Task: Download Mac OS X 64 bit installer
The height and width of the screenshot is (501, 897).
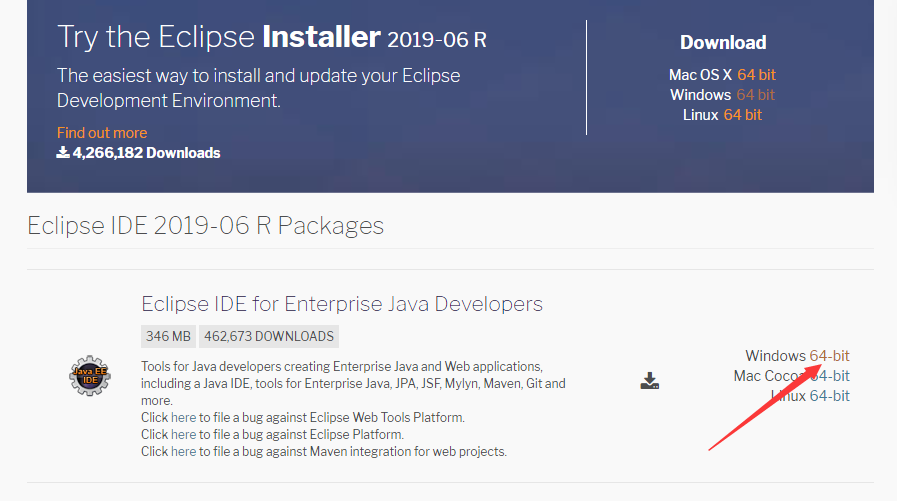Action: click(x=756, y=75)
